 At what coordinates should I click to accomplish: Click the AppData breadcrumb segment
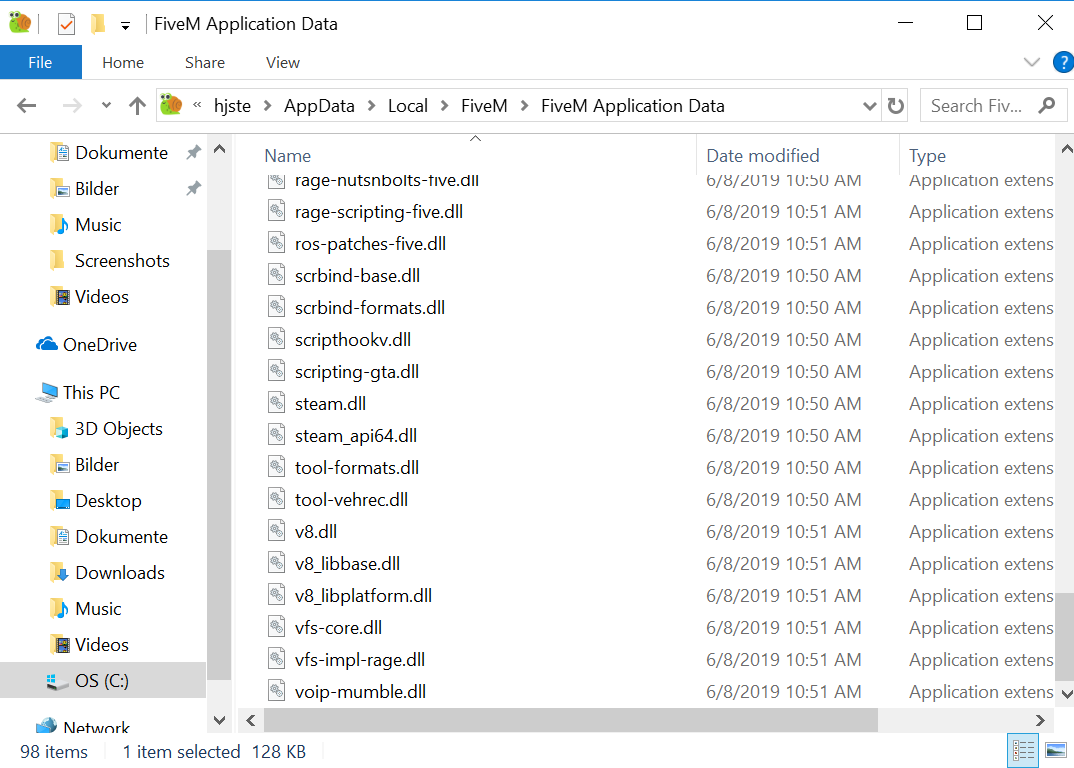(319, 106)
